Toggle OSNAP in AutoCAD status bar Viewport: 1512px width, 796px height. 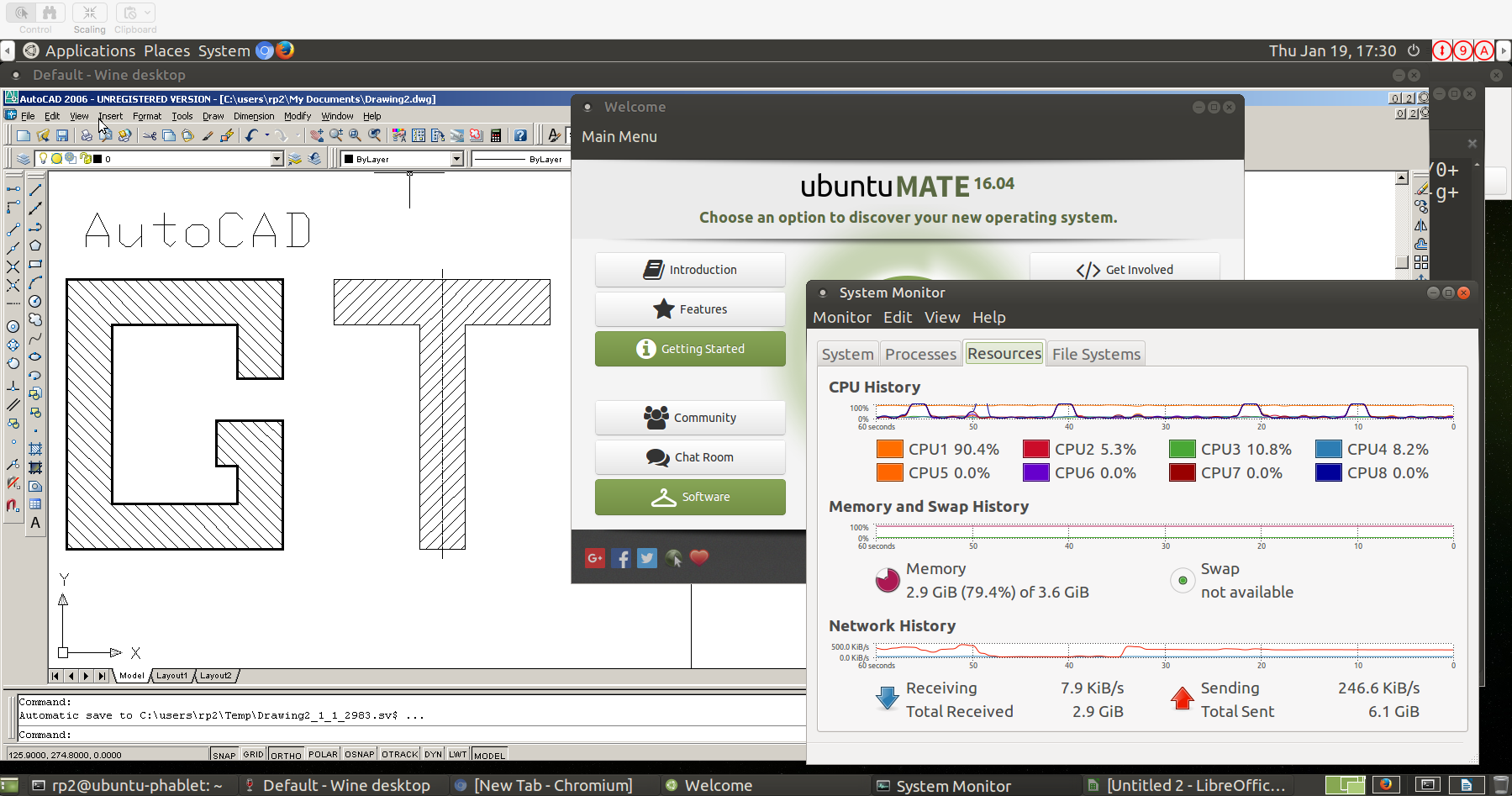click(x=360, y=755)
